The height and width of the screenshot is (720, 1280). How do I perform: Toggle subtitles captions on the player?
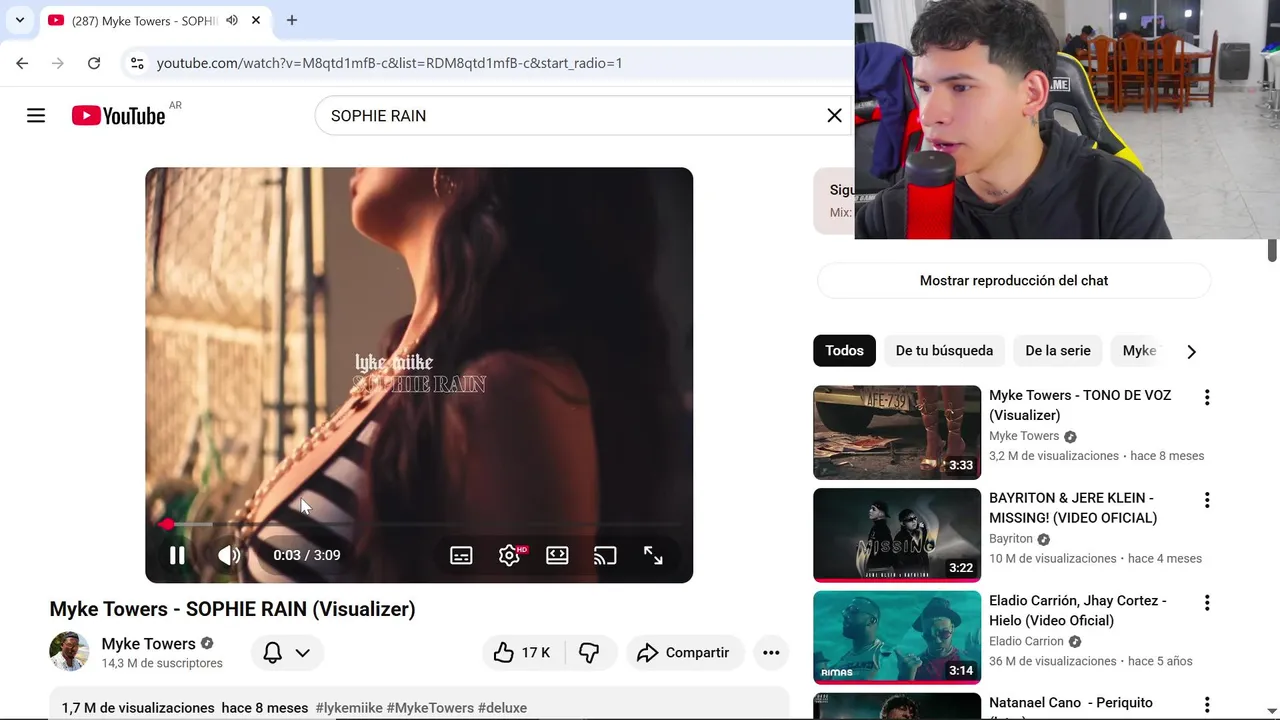(461, 555)
